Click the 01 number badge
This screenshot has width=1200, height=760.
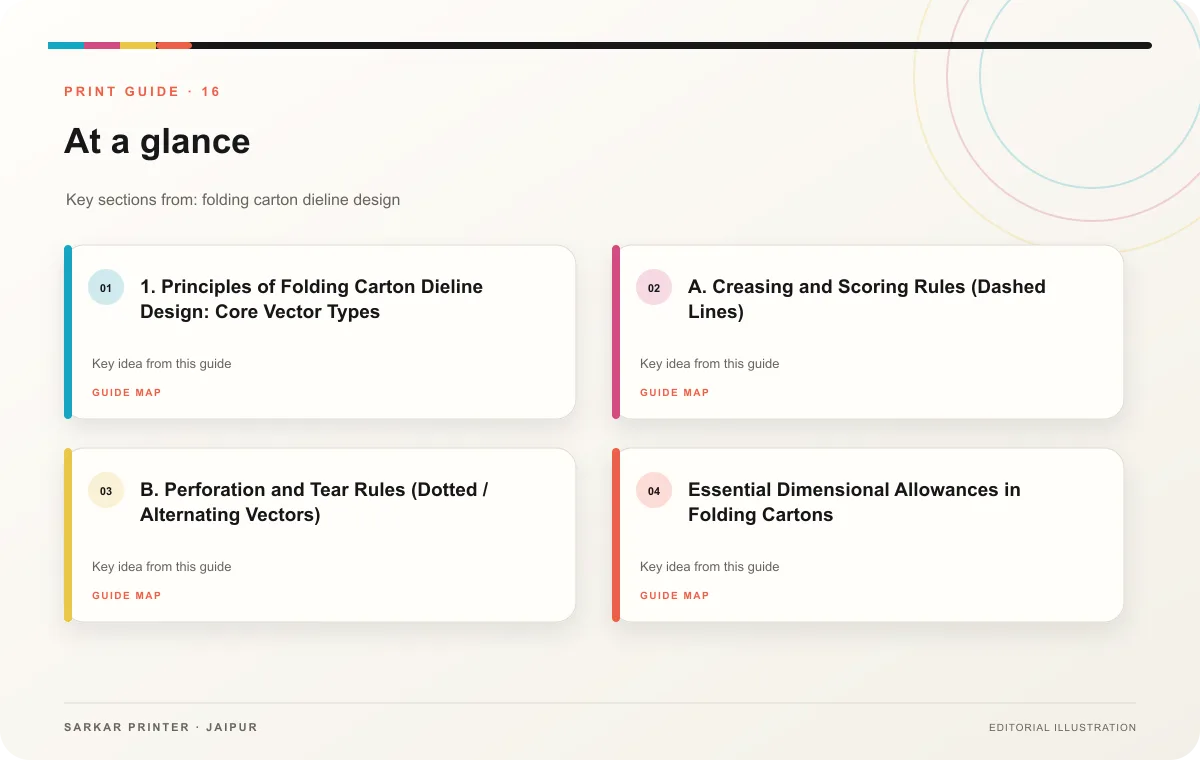point(106,288)
